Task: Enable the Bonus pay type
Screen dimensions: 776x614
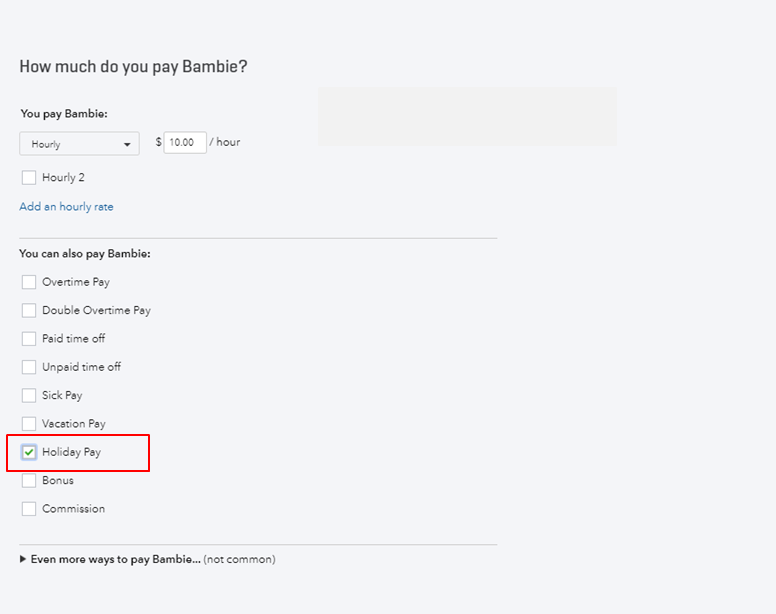Action: [x=29, y=481]
